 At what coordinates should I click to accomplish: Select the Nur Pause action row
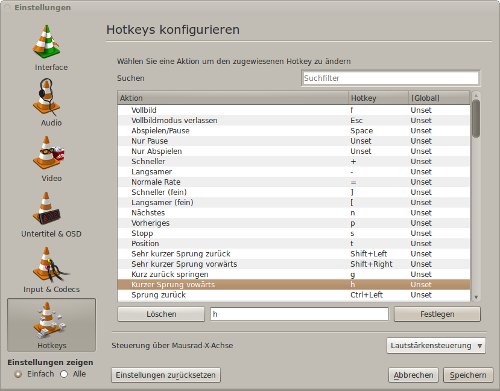tap(294, 141)
